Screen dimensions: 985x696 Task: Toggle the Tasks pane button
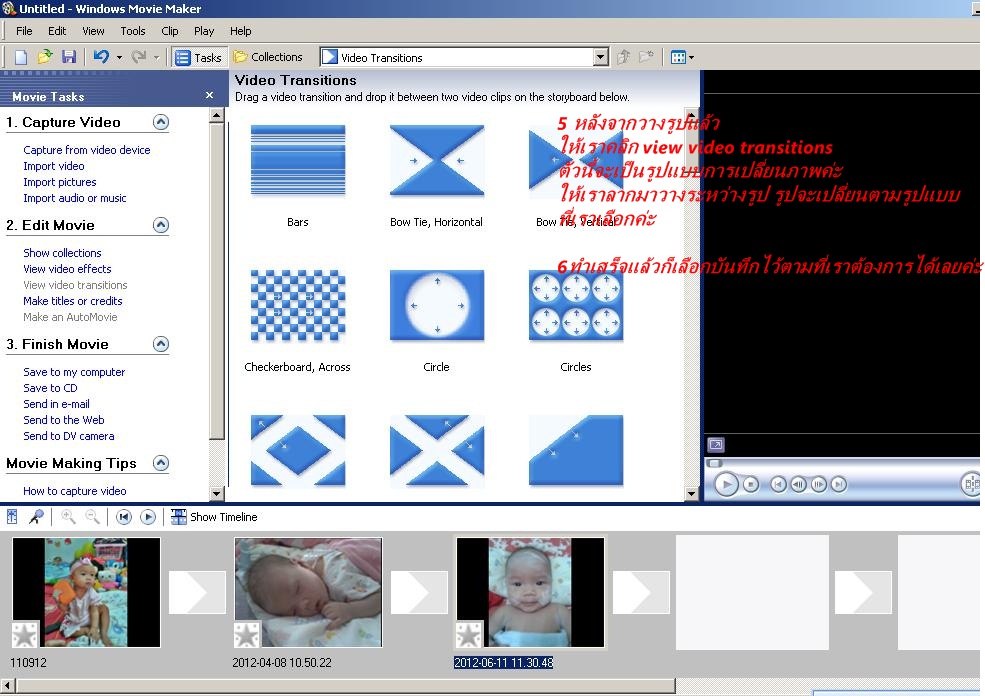pos(199,57)
